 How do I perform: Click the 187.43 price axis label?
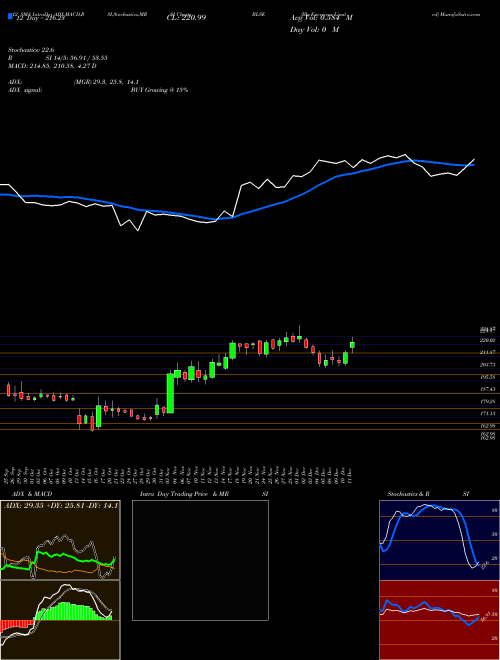click(487, 389)
